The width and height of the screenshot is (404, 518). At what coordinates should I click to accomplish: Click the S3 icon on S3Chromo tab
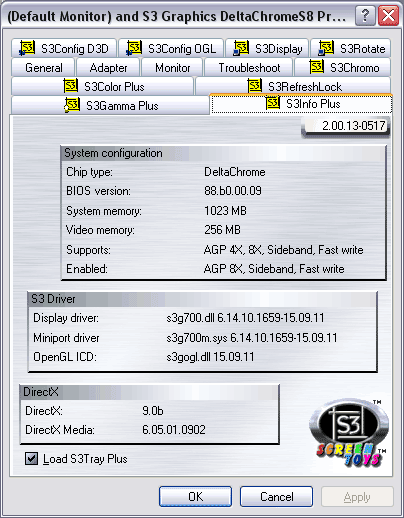pyautogui.click(x=317, y=67)
